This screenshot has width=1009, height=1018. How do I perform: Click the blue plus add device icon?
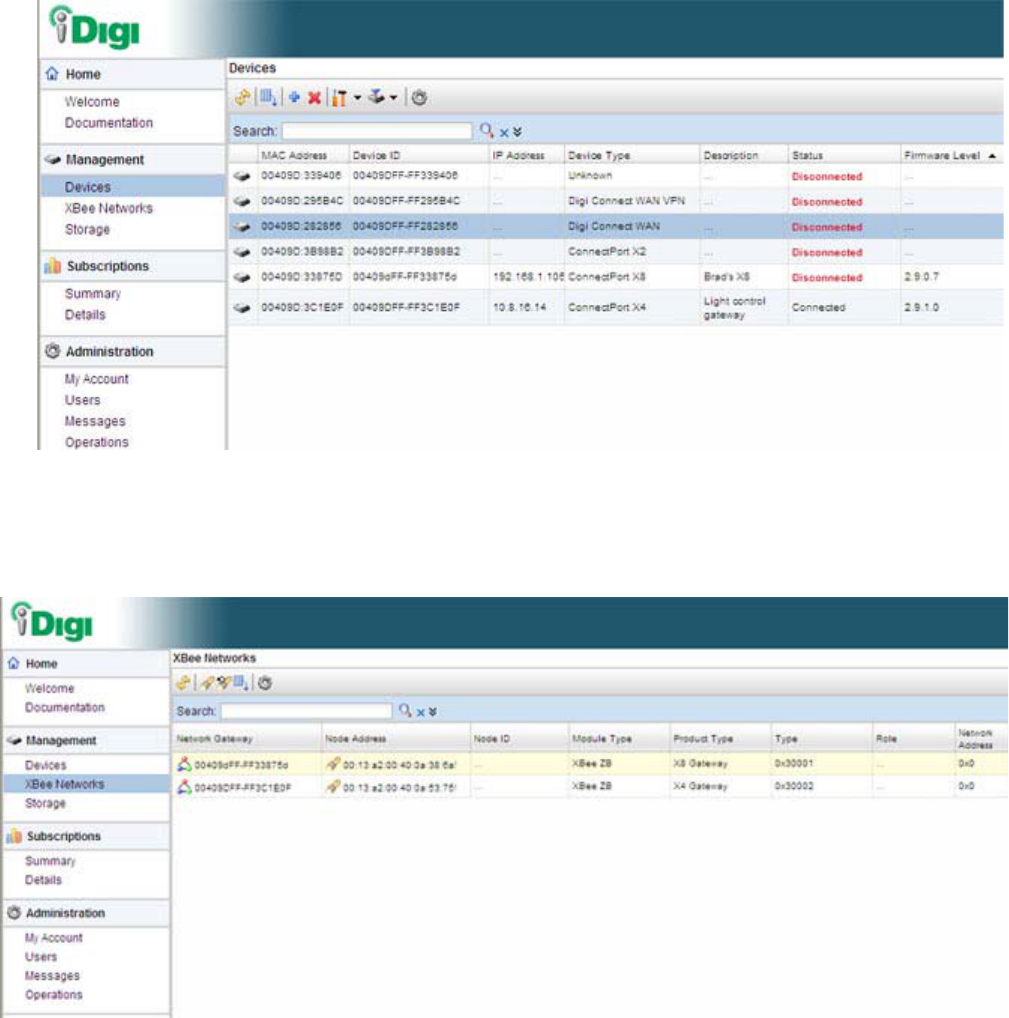point(294,97)
